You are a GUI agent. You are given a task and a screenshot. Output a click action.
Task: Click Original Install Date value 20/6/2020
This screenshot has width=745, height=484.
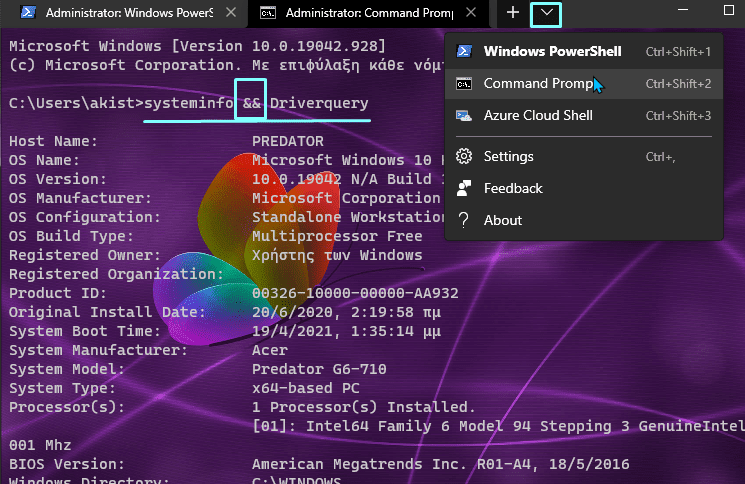tap(346, 313)
